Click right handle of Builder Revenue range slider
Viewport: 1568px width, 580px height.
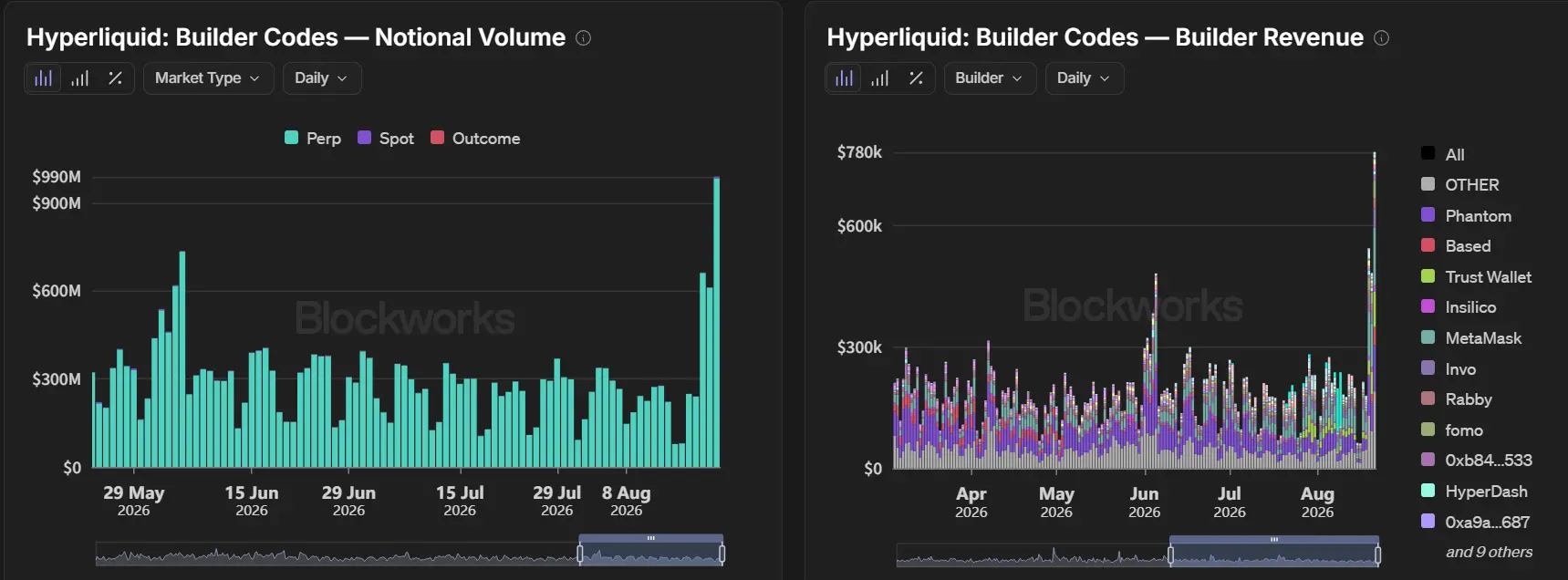coord(1377,554)
